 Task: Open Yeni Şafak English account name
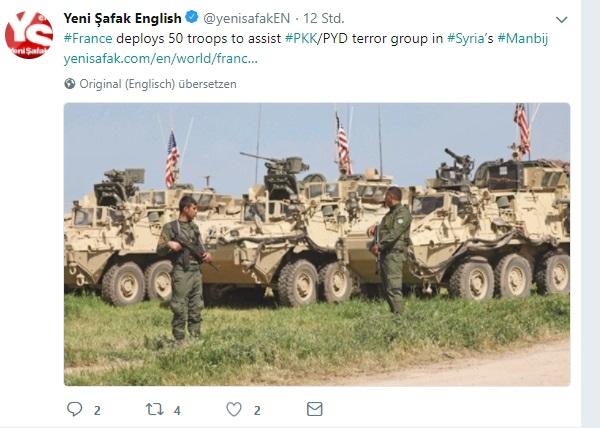click(122, 18)
